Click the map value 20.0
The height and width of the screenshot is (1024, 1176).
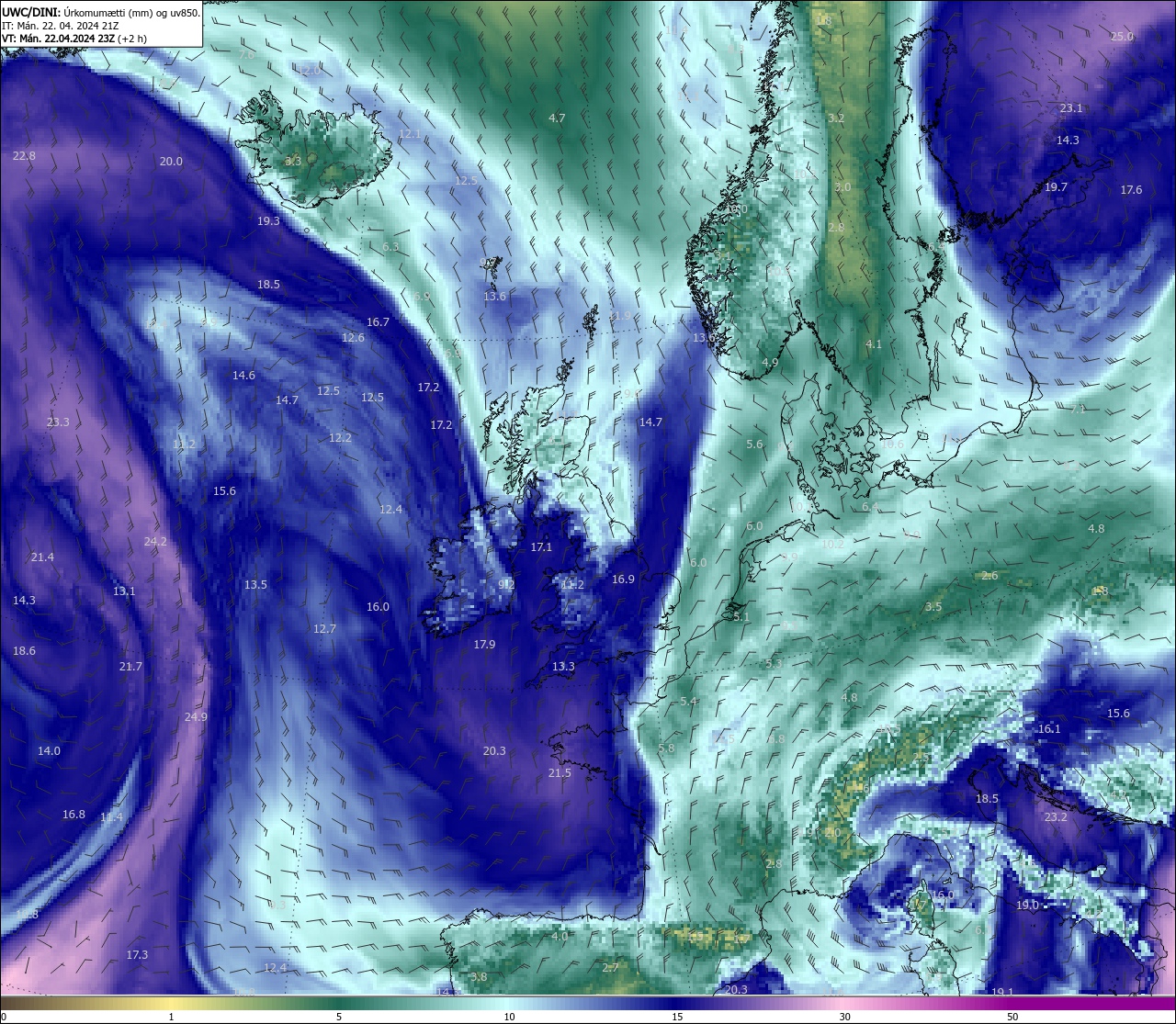[x=171, y=162]
